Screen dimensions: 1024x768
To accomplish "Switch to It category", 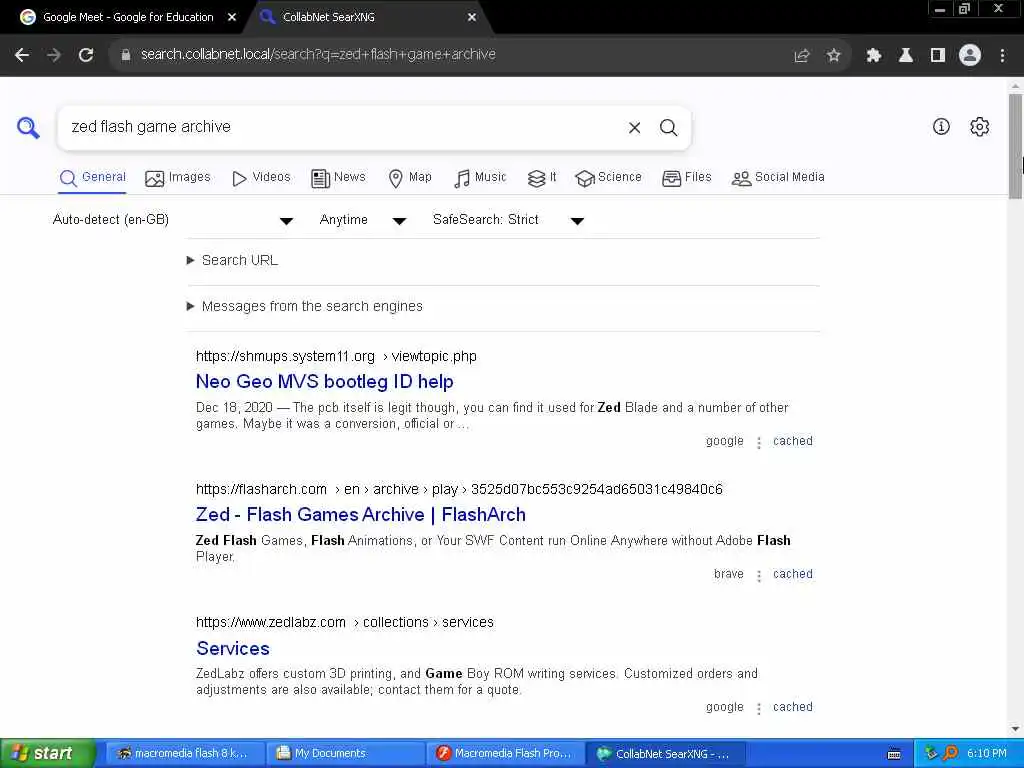I will [542, 178].
